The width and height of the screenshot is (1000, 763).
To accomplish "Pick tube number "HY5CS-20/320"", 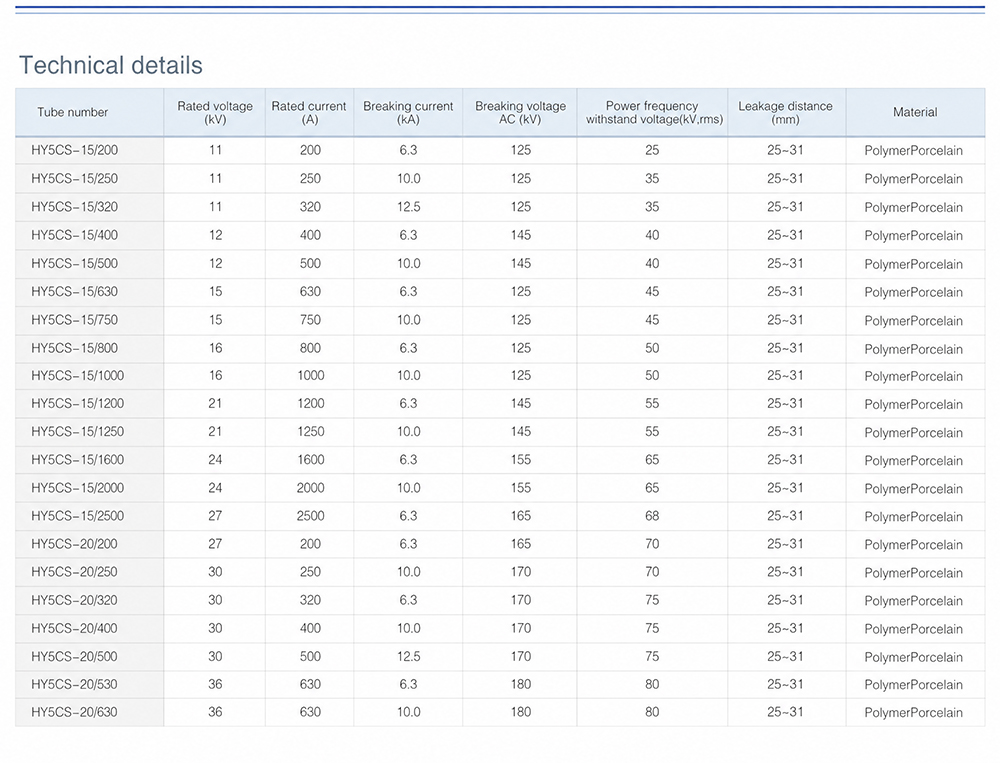I will tap(75, 600).
